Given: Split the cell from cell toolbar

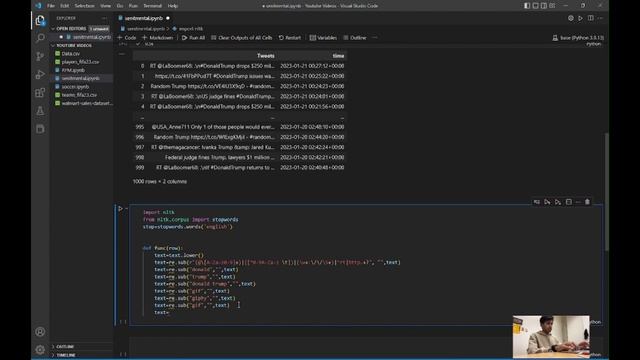Looking at the screenshot, I should click(x=569, y=202).
